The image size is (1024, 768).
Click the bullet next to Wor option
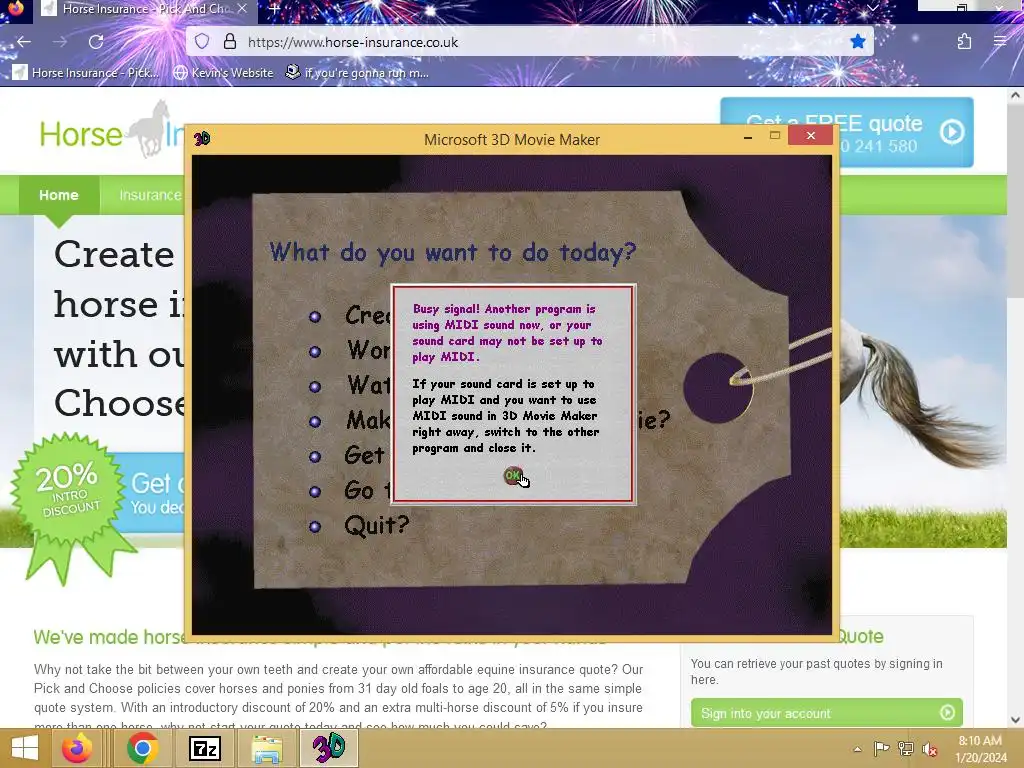pyautogui.click(x=315, y=351)
